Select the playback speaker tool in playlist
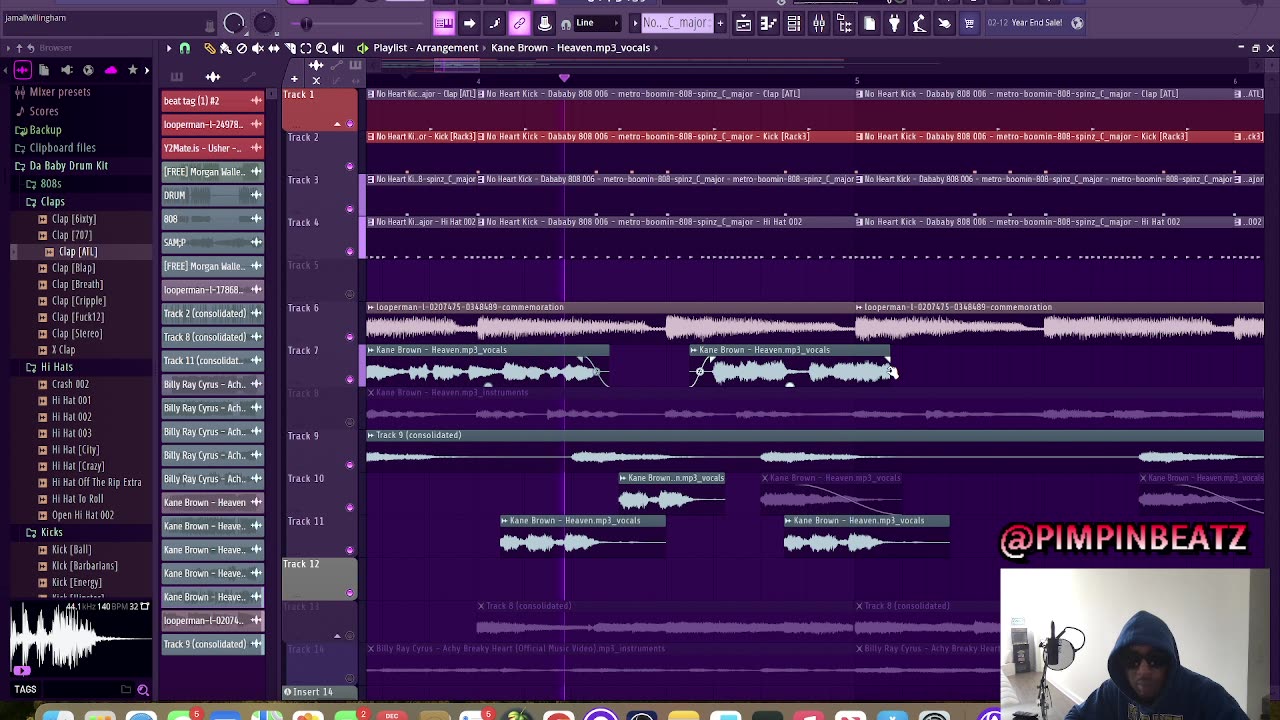Screen dimensions: 1280x720 coord(338,48)
